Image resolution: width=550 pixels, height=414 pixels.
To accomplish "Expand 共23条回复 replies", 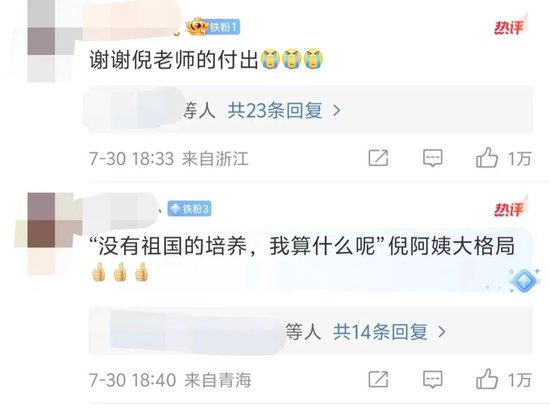I will point(275,111).
